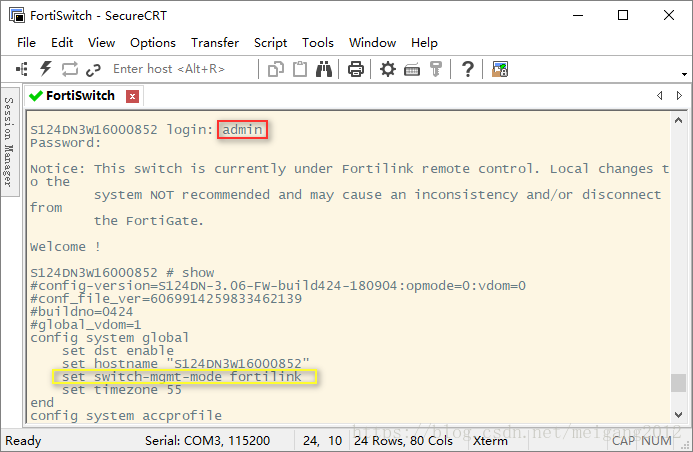Click 'set dst enable' line
Image resolution: width=693 pixels, height=452 pixels.
[118, 351]
